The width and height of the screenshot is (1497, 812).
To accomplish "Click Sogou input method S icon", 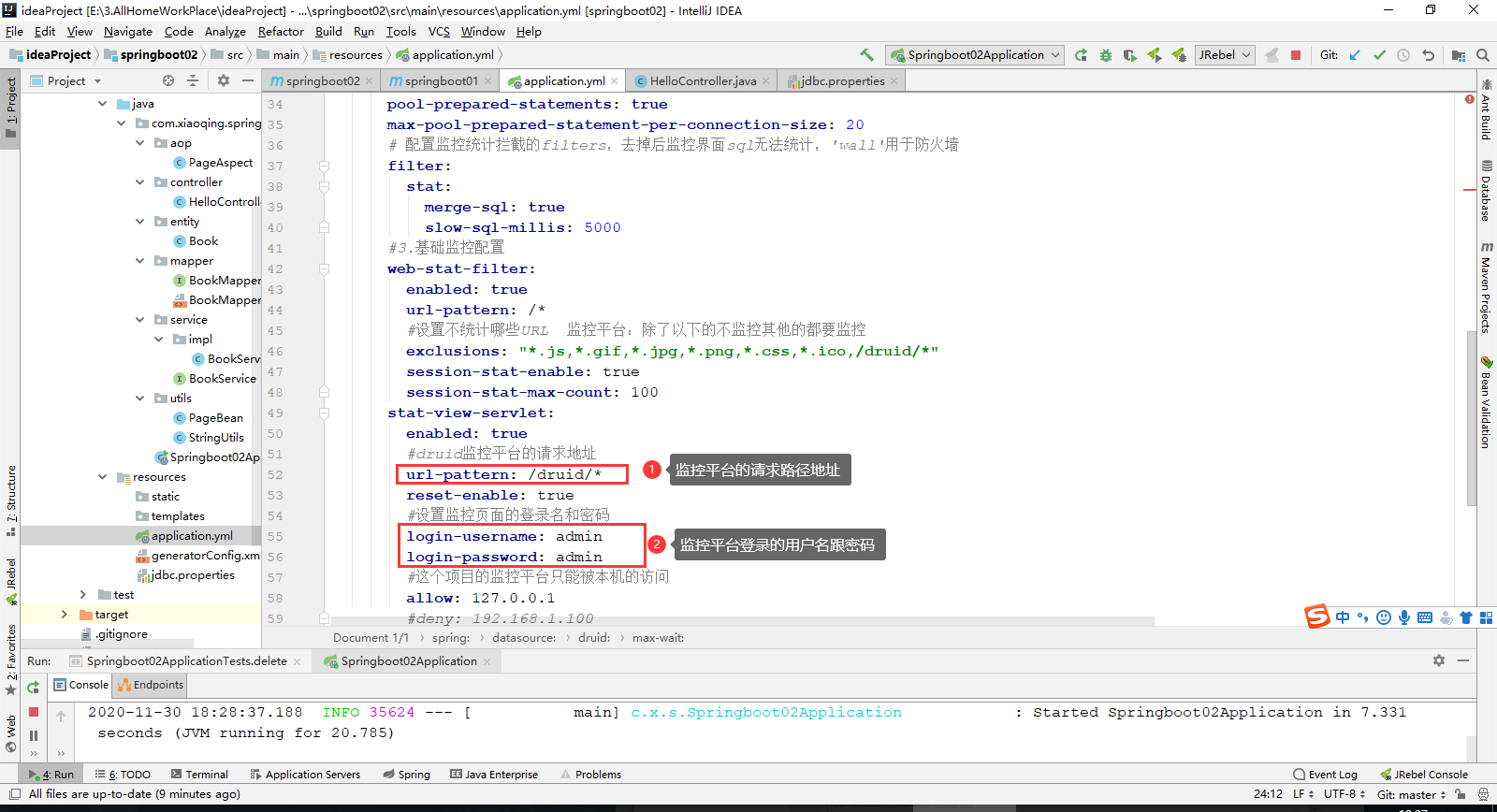I will 1317,616.
